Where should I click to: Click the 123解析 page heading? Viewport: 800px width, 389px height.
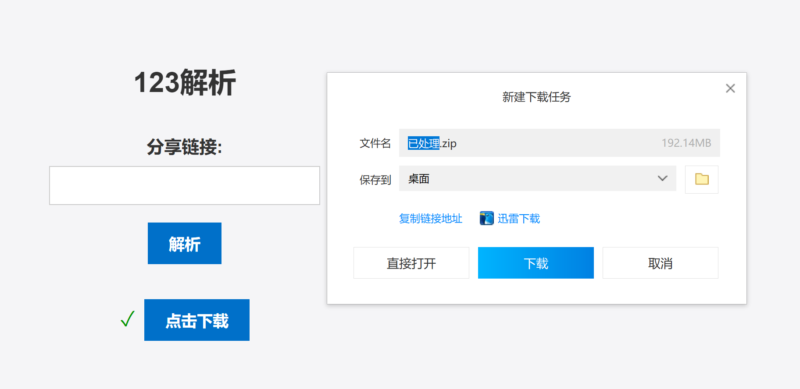point(185,83)
